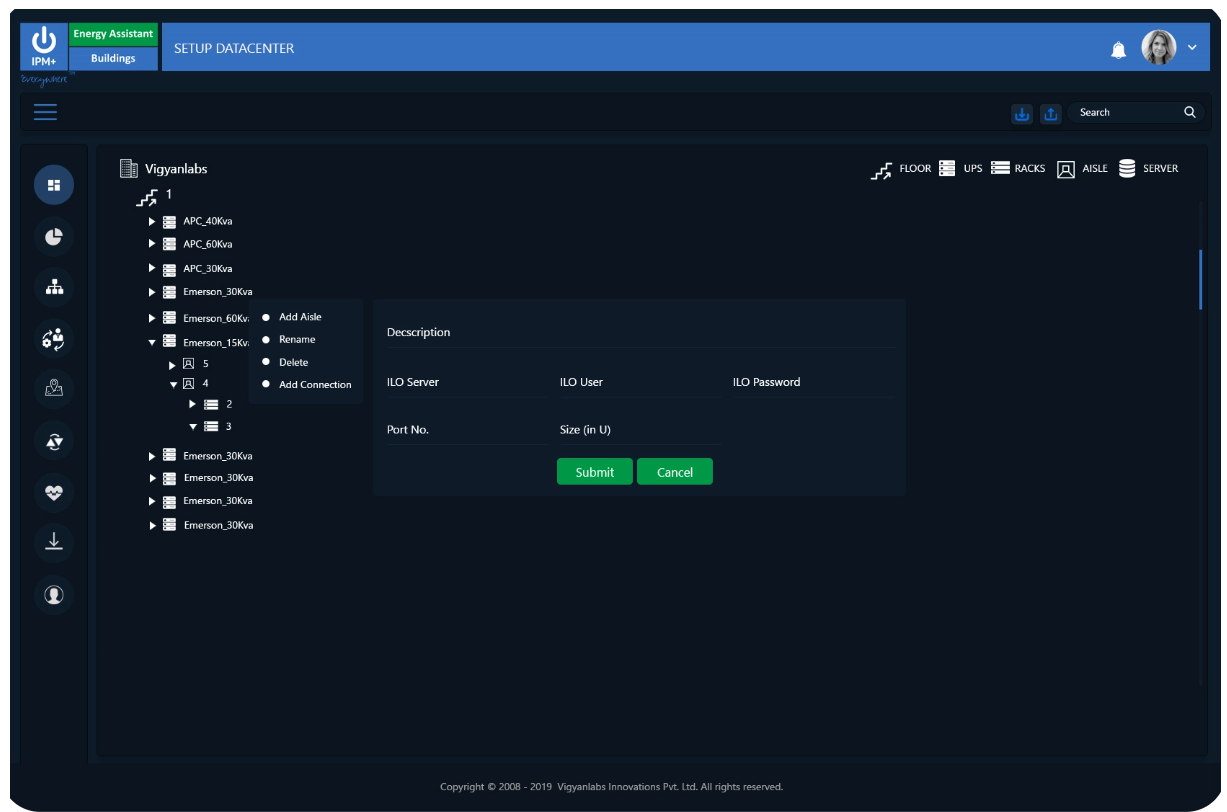
Task: Collapse rack 3 arrow
Action: pos(193,426)
